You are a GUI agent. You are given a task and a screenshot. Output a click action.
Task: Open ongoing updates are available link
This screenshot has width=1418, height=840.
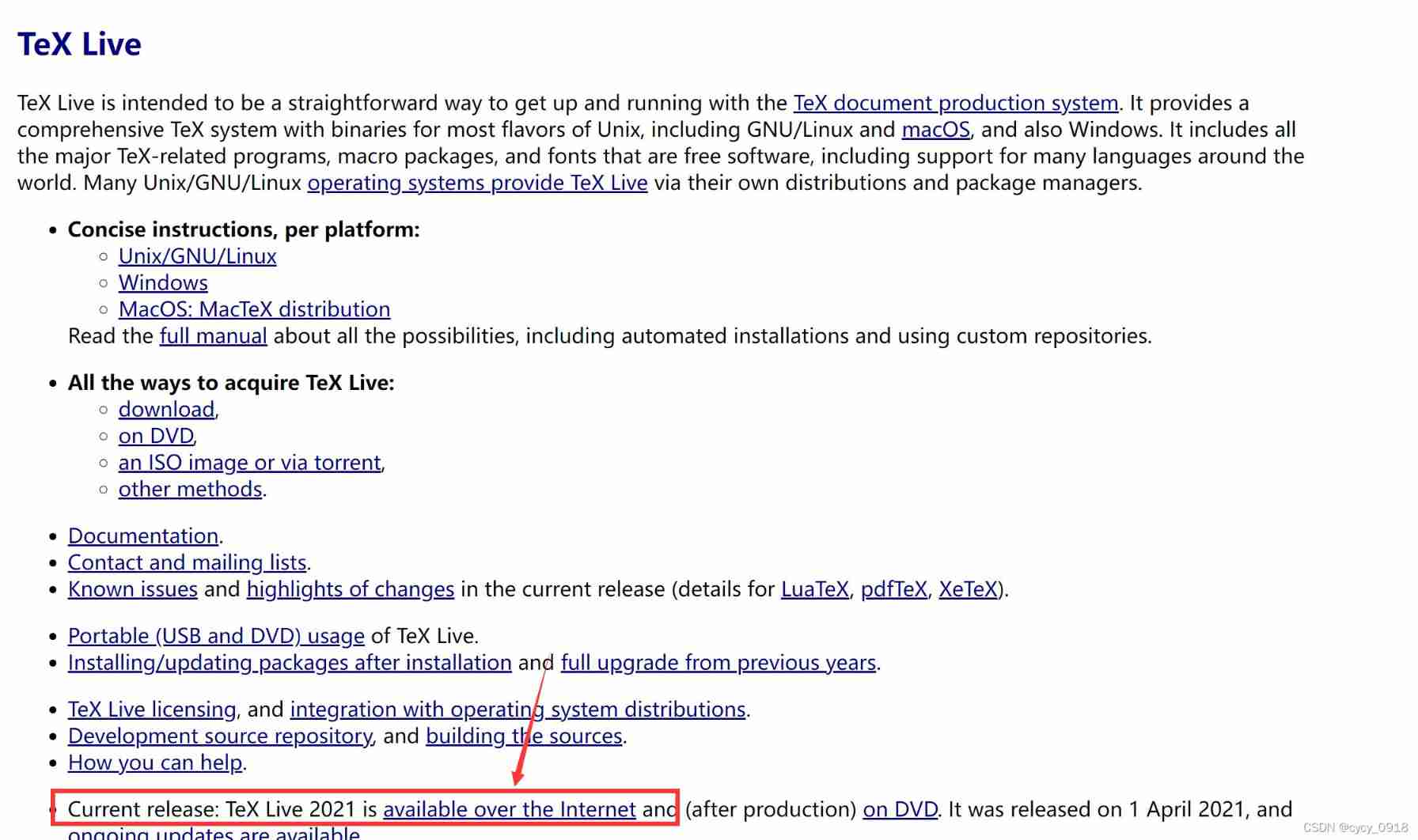coord(214,833)
